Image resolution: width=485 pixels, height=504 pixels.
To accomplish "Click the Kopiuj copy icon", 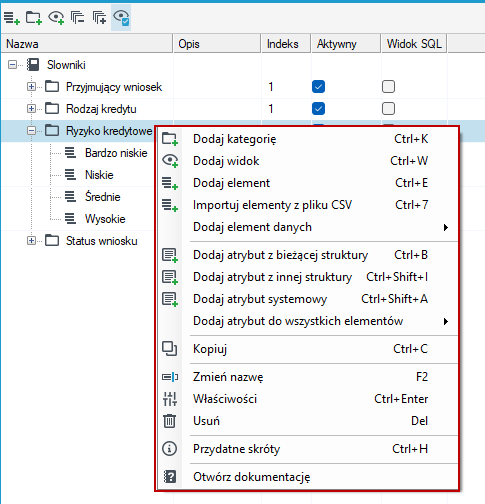I will pyautogui.click(x=170, y=349).
